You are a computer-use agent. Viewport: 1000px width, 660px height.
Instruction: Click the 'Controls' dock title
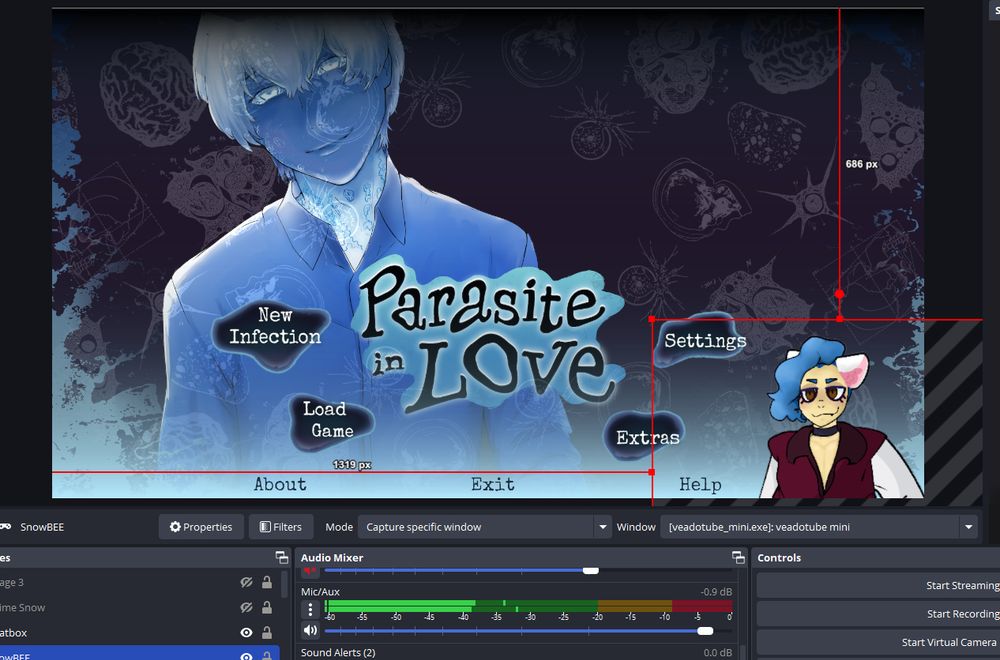[779, 557]
